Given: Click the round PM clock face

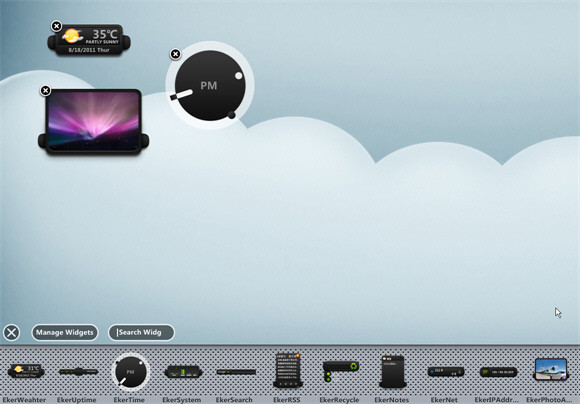Looking at the screenshot, I should point(210,85).
